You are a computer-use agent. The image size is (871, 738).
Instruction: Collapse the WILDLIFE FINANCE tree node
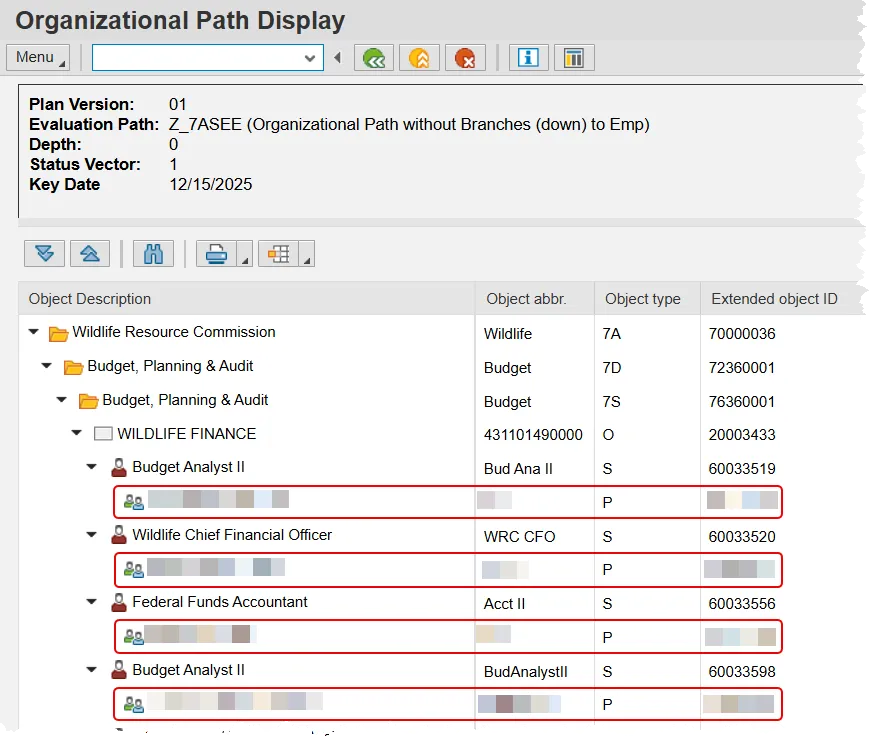tap(77, 434)
